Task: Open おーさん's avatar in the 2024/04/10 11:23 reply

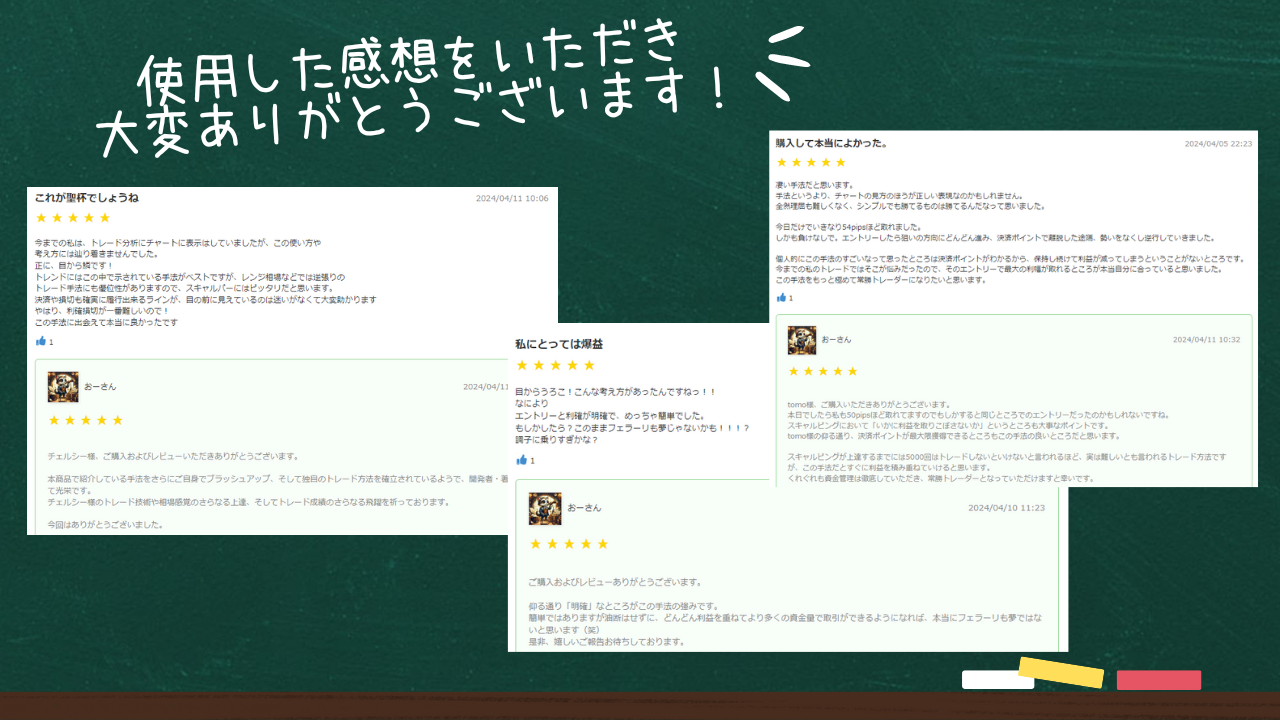Action: 545,508
